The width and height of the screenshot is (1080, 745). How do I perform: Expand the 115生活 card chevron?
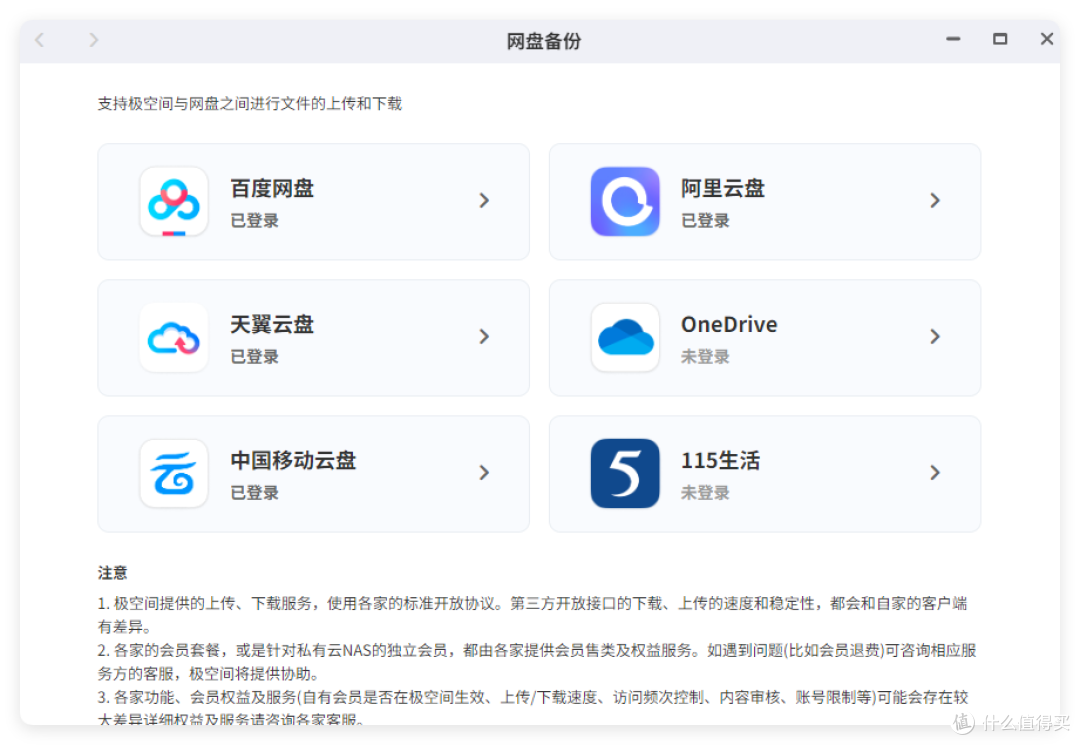(x=935, y=472)
